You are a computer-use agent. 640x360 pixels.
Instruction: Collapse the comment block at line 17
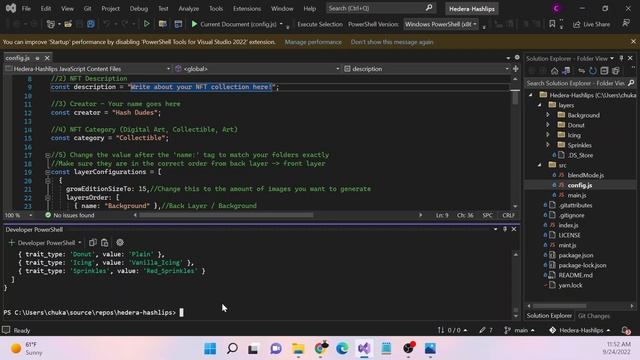coord(48,155)
